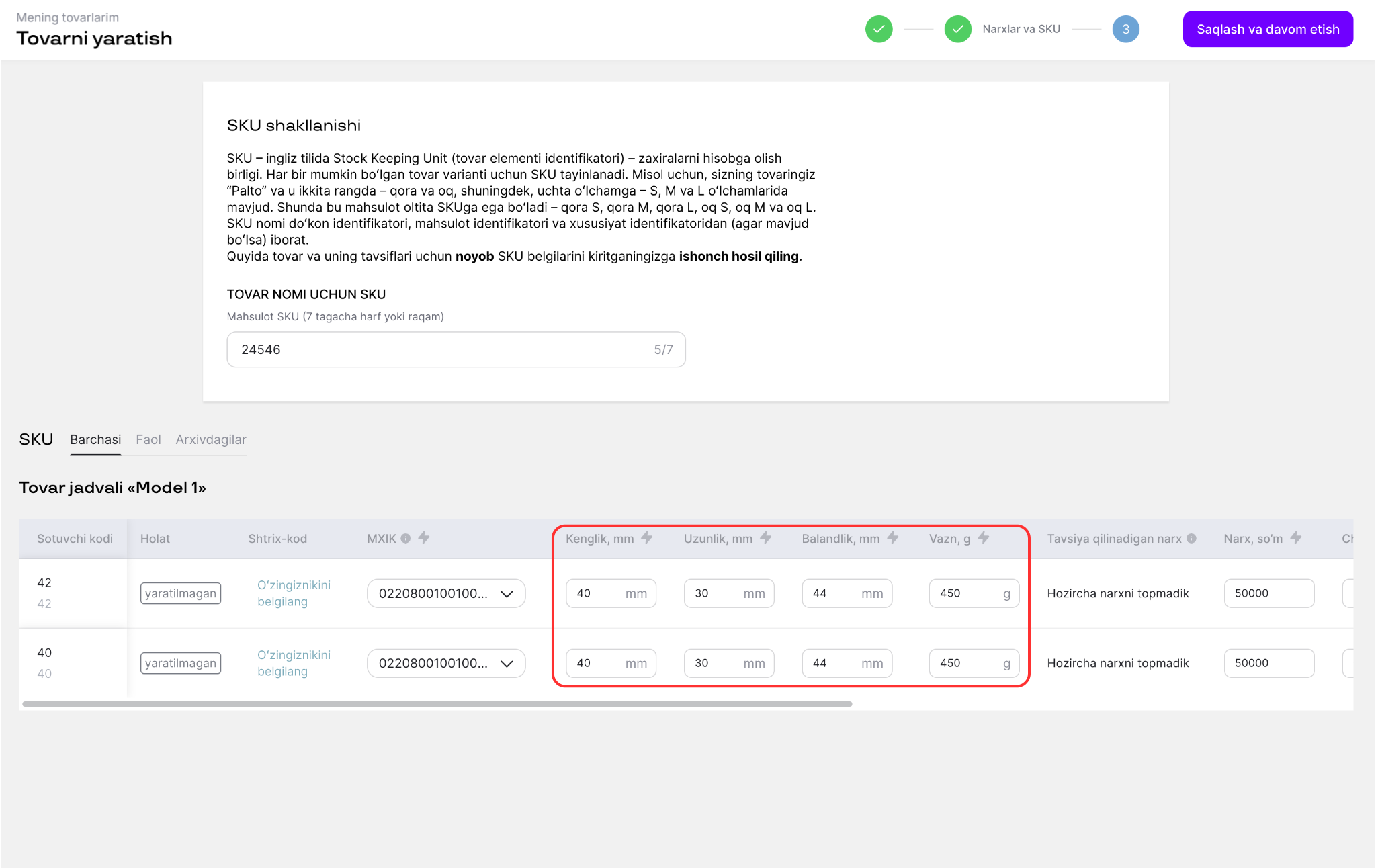Click the lightning icon next to Uzunlik, mm
This screenshot has width=1376, height=868.
(x=765, y=537)
